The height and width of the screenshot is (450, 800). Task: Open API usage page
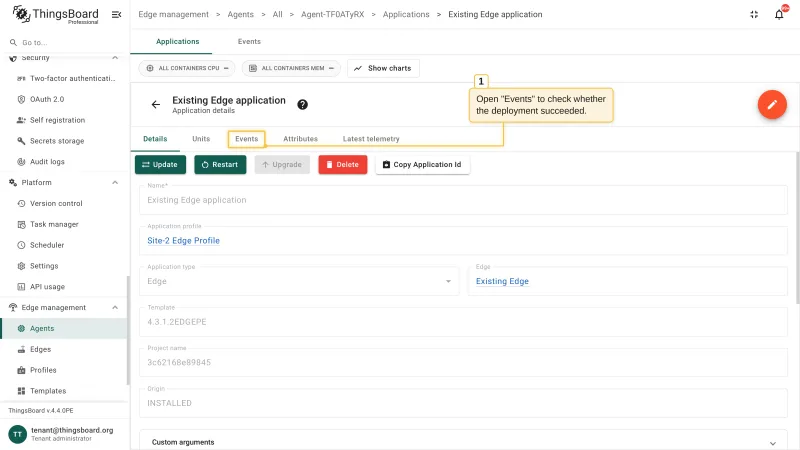(65, 287)
